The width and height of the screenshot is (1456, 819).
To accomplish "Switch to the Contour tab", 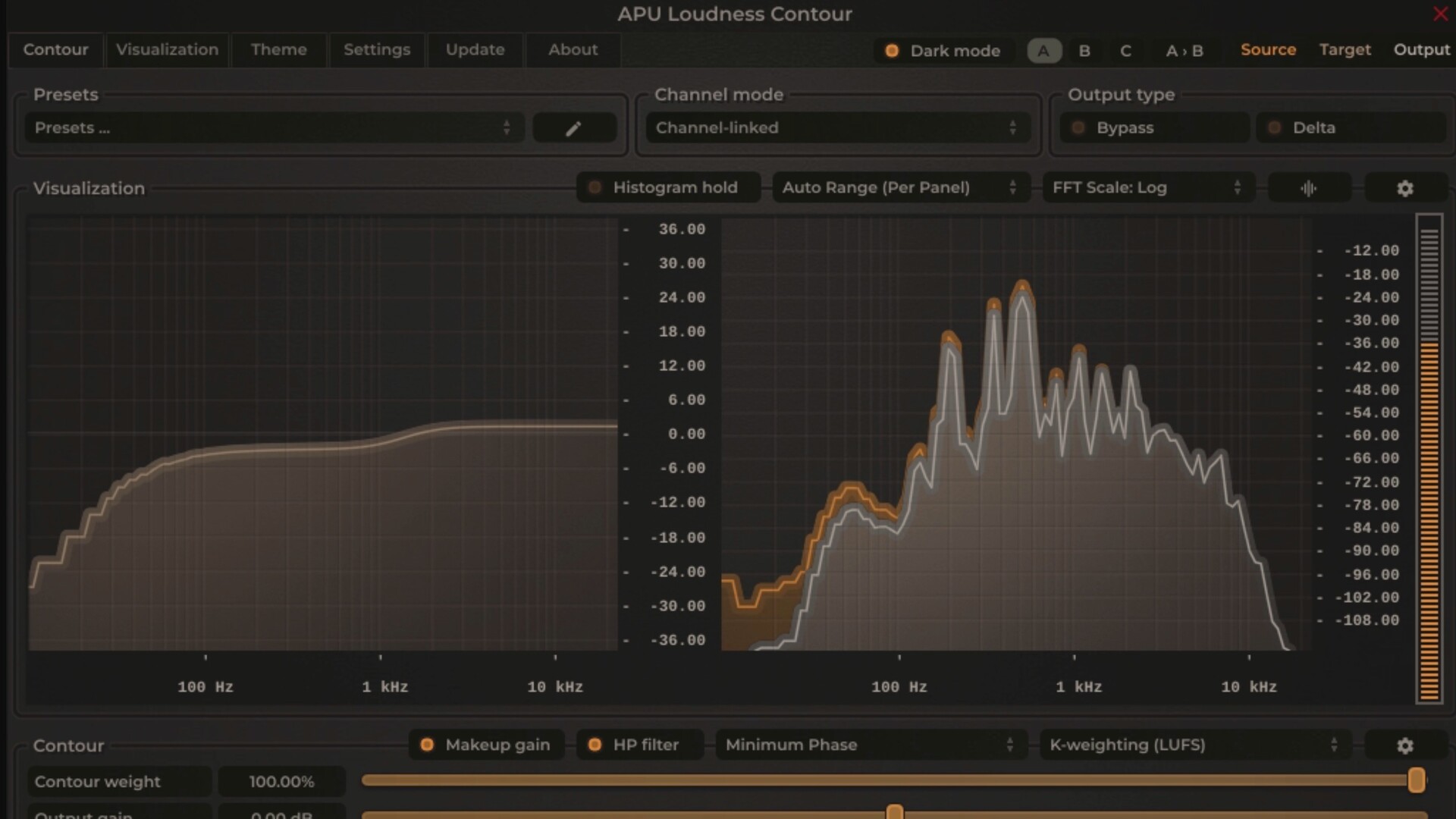I will pos(55,50).
